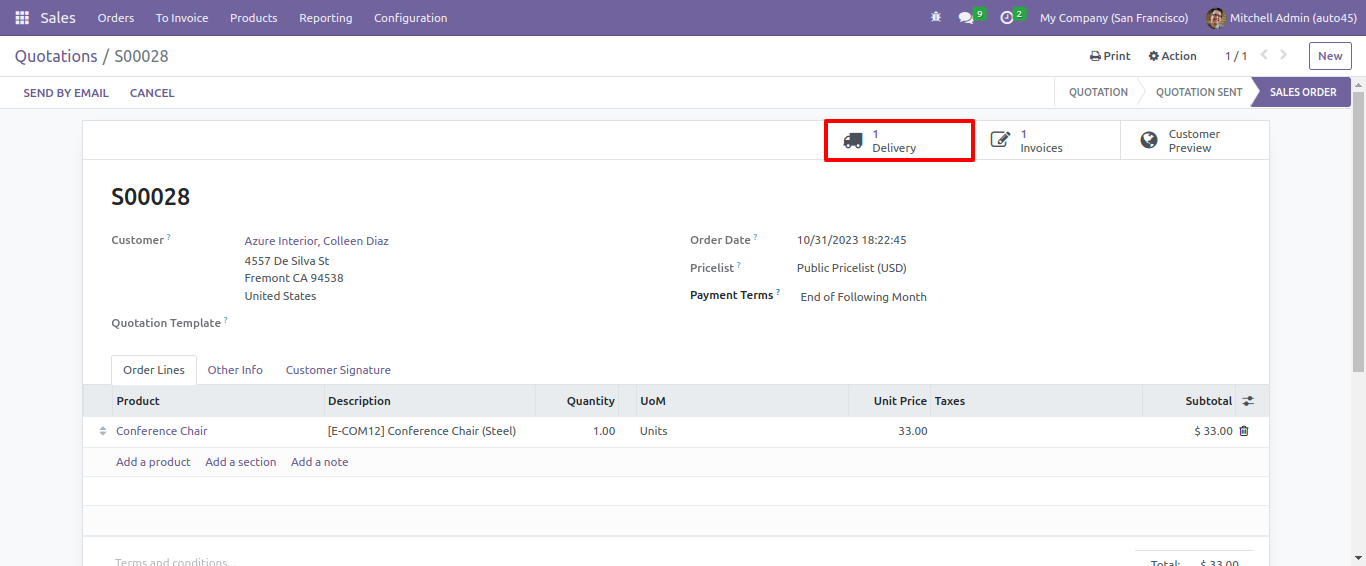
Task: Open the conversations chat icon
Action: click(x=966, y=18)
